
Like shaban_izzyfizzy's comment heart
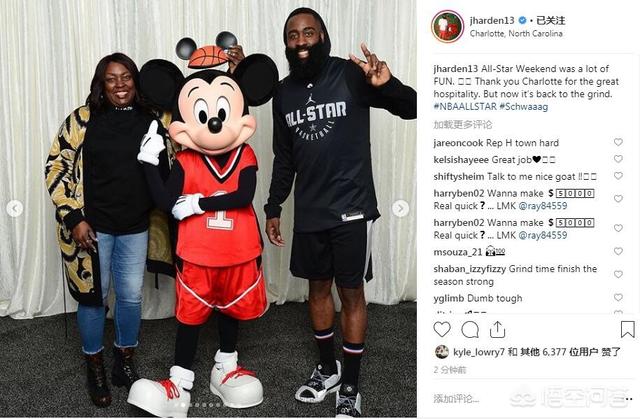click(x=618, y=274)
